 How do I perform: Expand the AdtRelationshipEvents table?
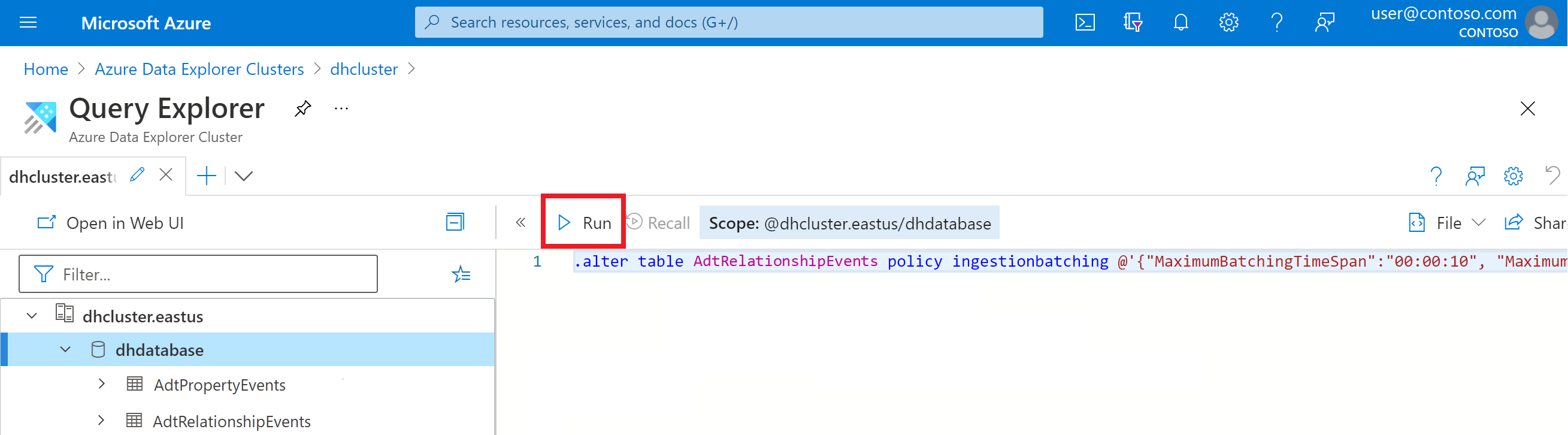point(101,421)
